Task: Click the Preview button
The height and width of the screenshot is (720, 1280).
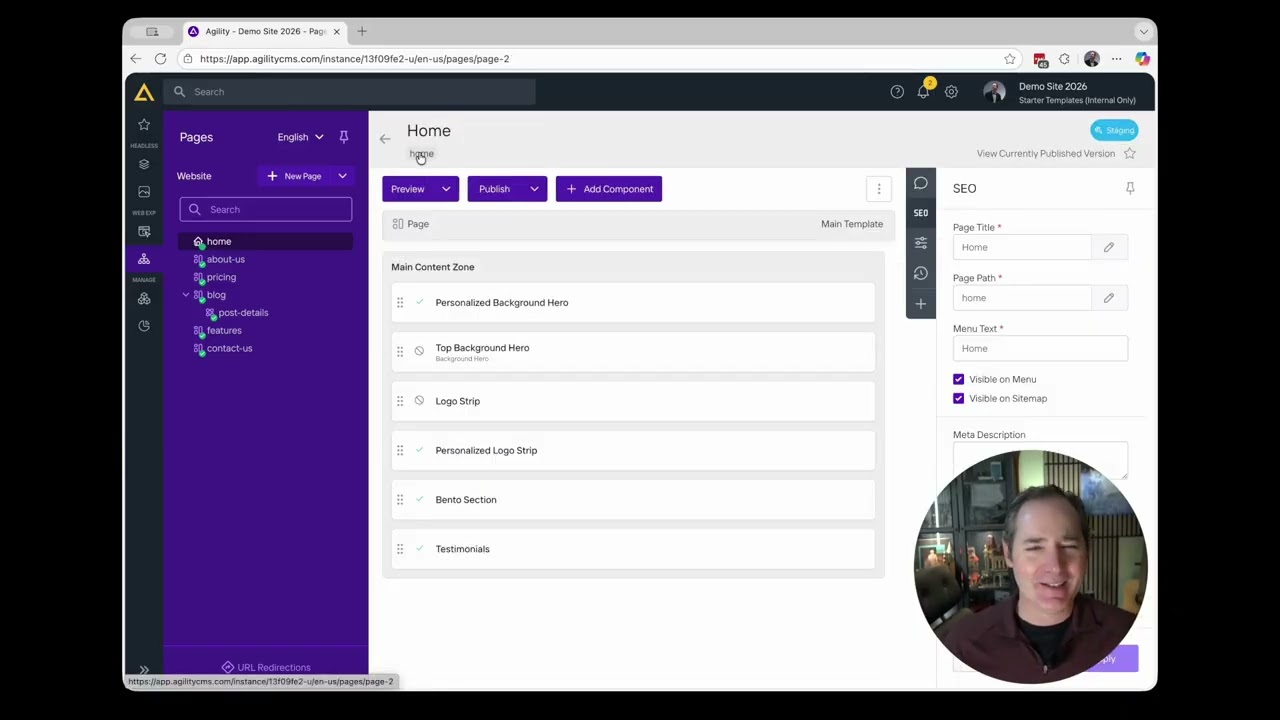Action: point(408,189)
